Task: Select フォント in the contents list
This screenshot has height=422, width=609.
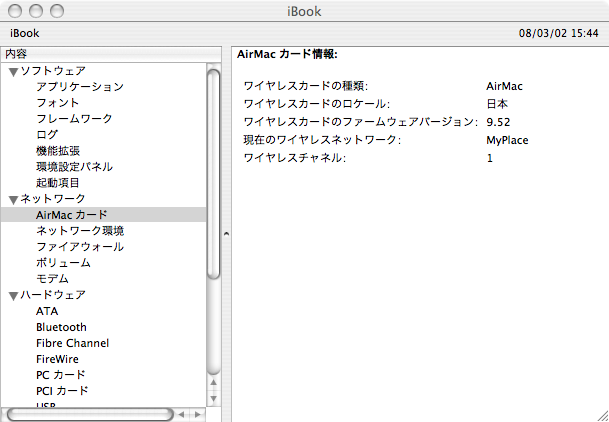Action: (x=57, y=102)
